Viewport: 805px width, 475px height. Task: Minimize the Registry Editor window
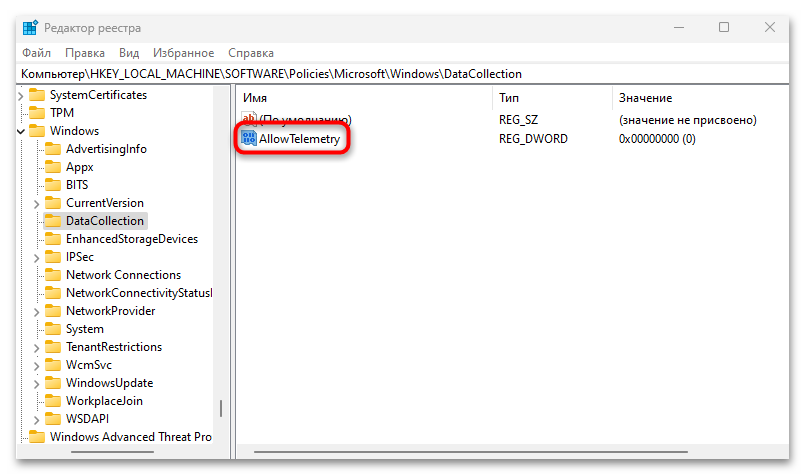(679, 27)
